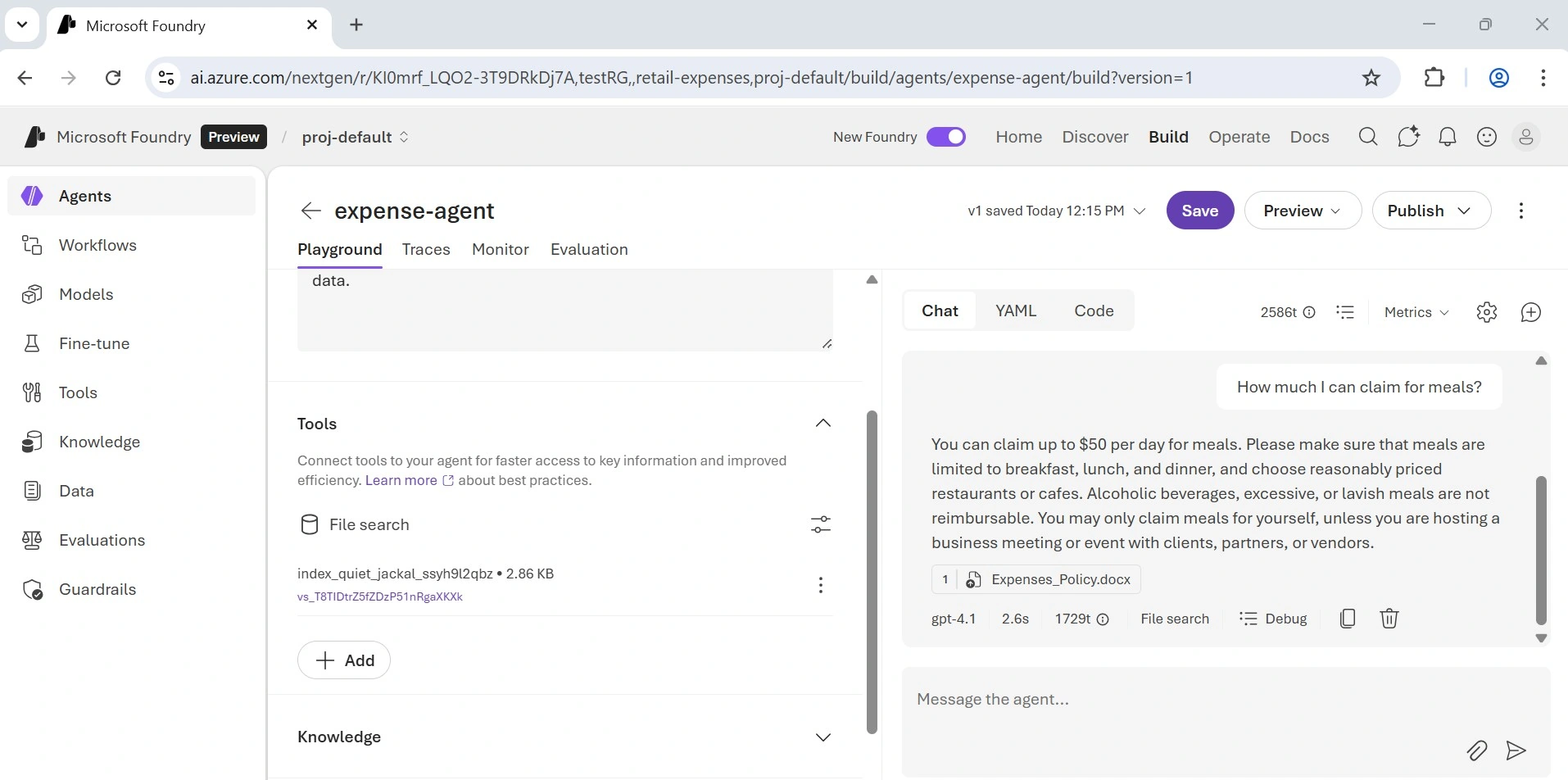Viewport: 1568px width, 780px height.
Task: Open Workflows in the sidebar
Action: click(132, 245)
